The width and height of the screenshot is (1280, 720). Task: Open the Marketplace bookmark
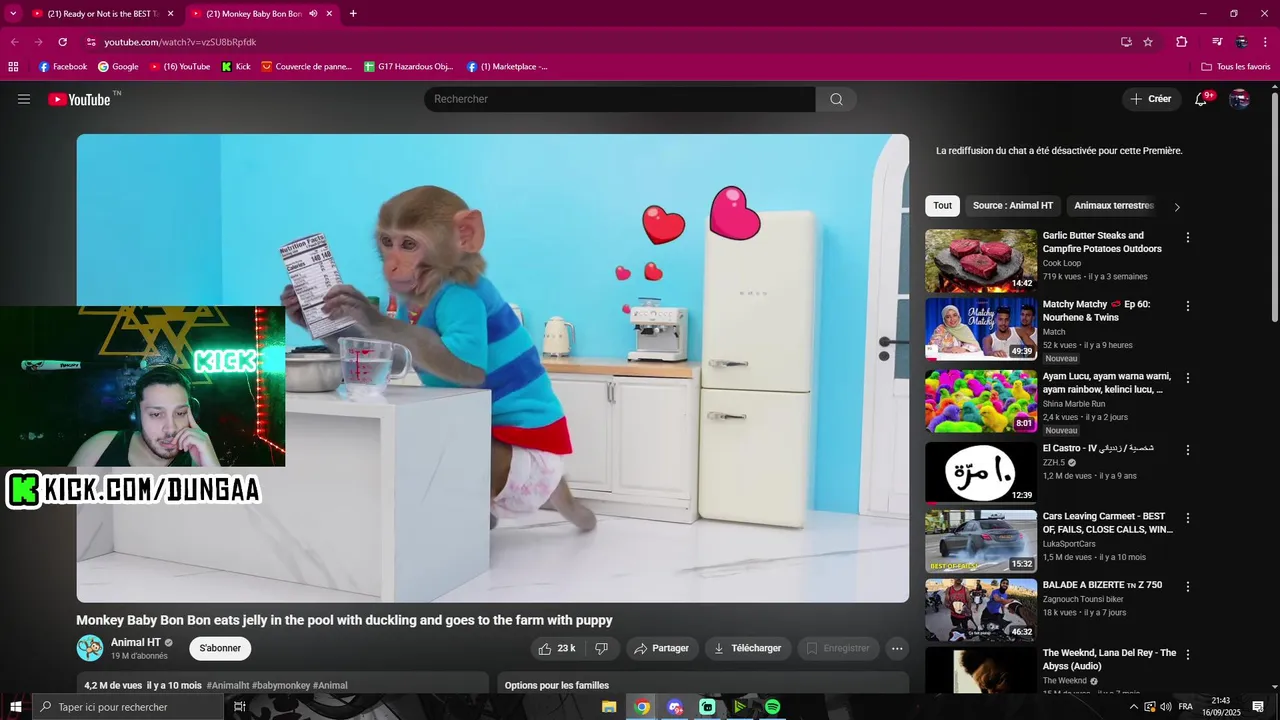point(507,67)
